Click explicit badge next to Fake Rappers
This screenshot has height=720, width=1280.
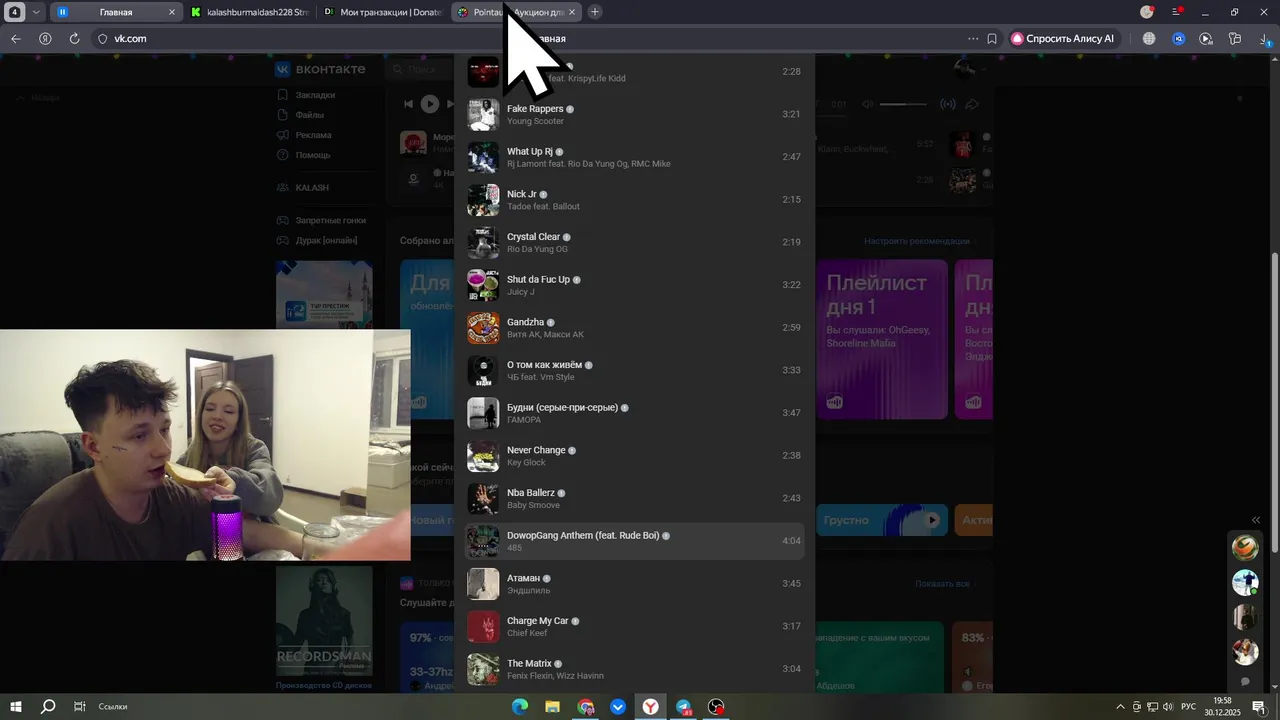[570, 109]
